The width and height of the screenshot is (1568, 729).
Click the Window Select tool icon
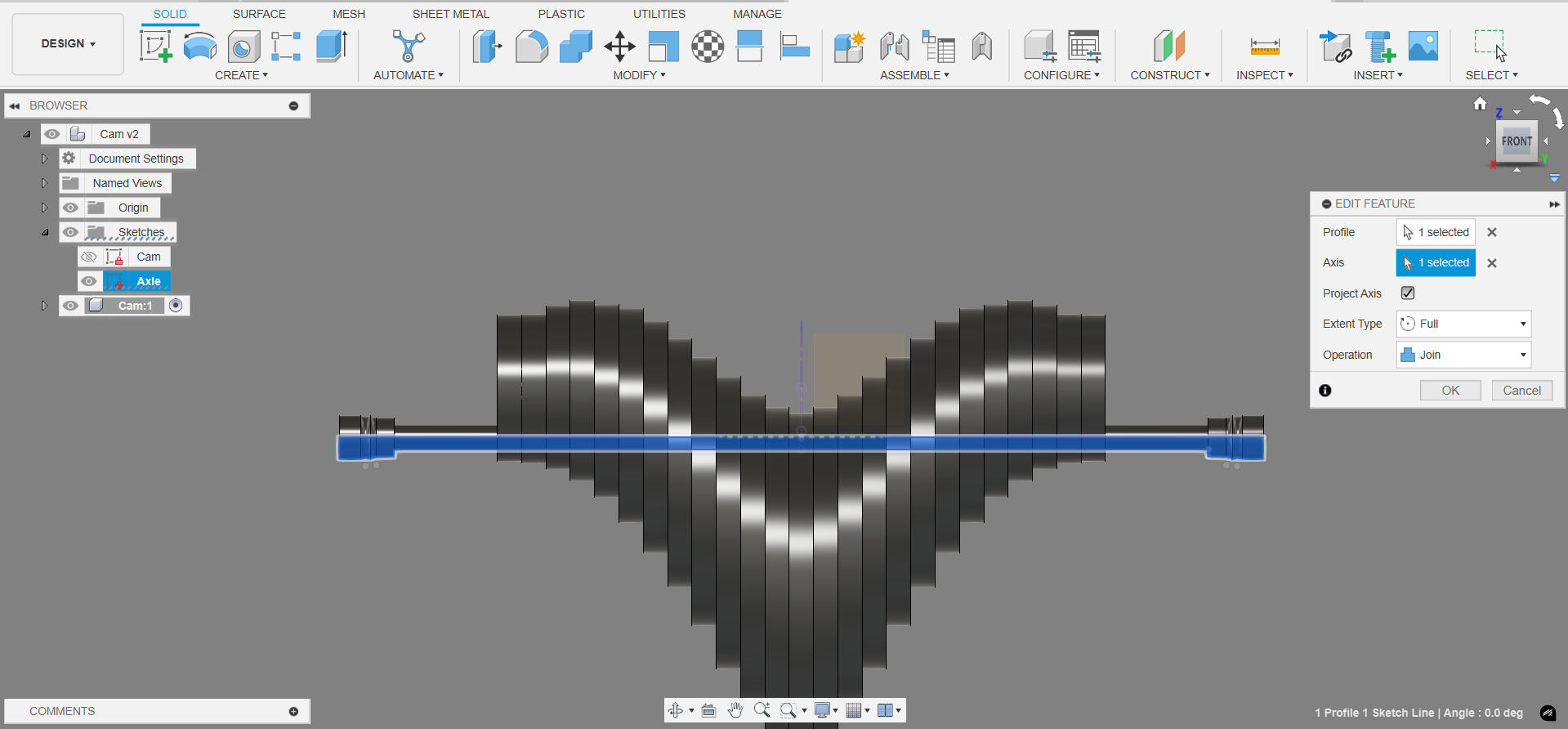1491,46
